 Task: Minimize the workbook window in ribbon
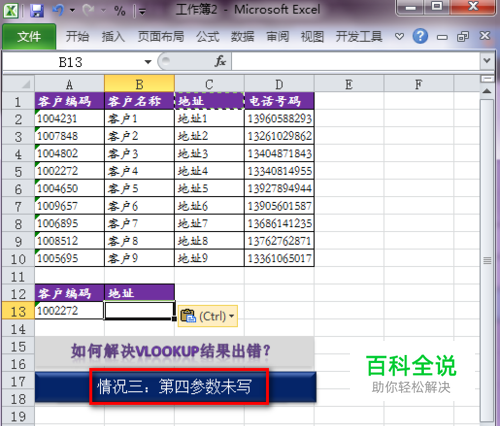point(442,37)
